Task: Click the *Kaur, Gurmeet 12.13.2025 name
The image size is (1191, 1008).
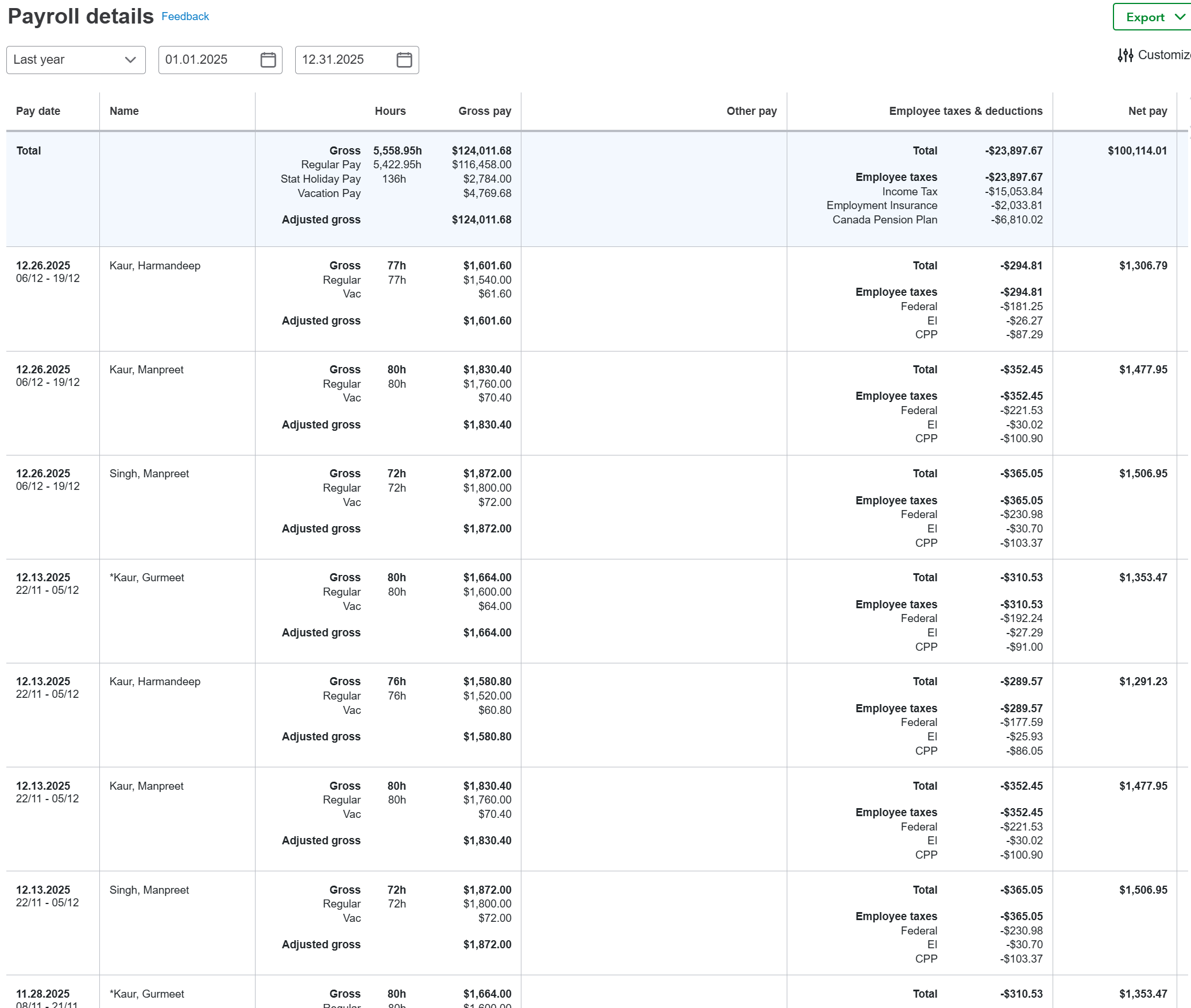Action: (146, 577)
